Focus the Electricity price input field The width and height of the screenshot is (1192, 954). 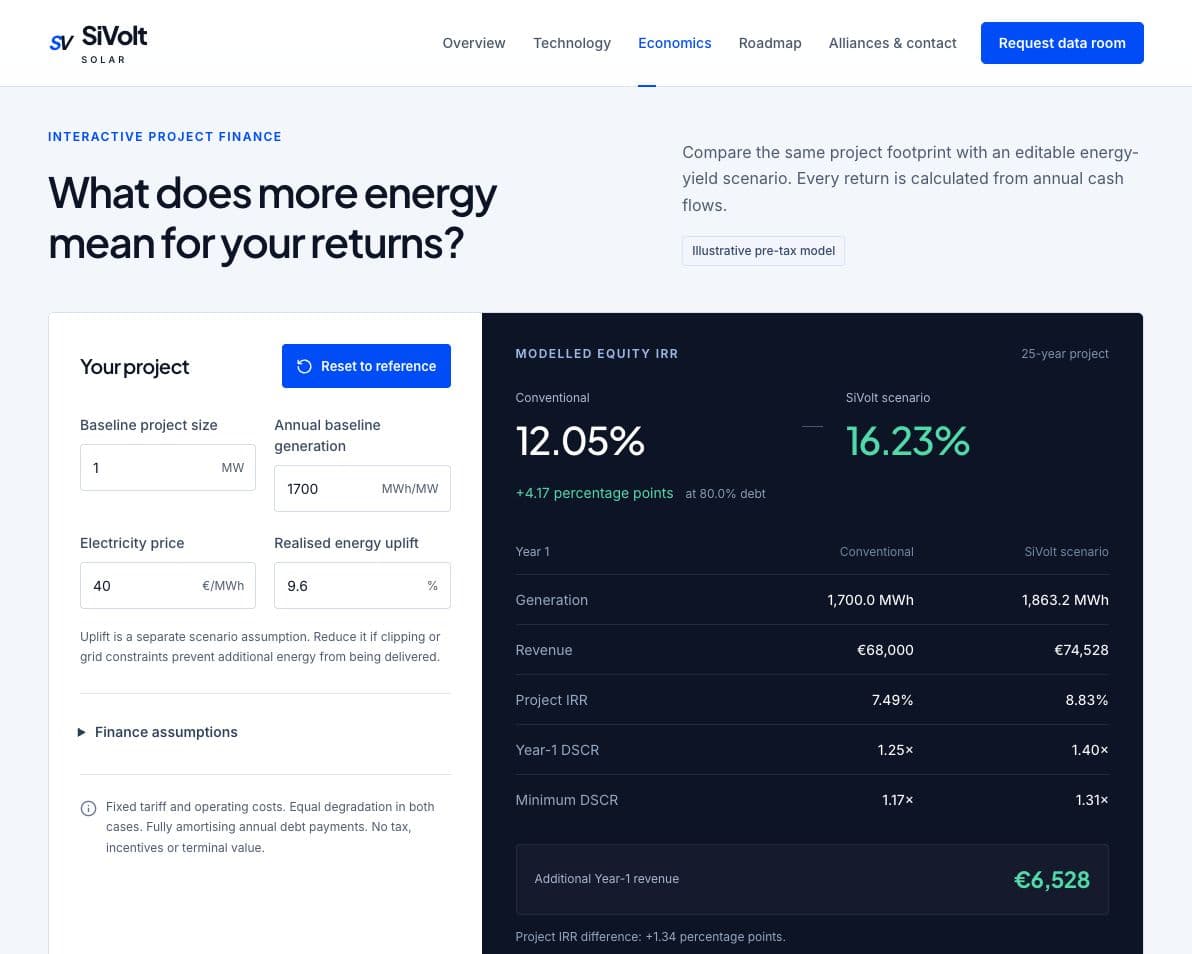coord(168,585)
